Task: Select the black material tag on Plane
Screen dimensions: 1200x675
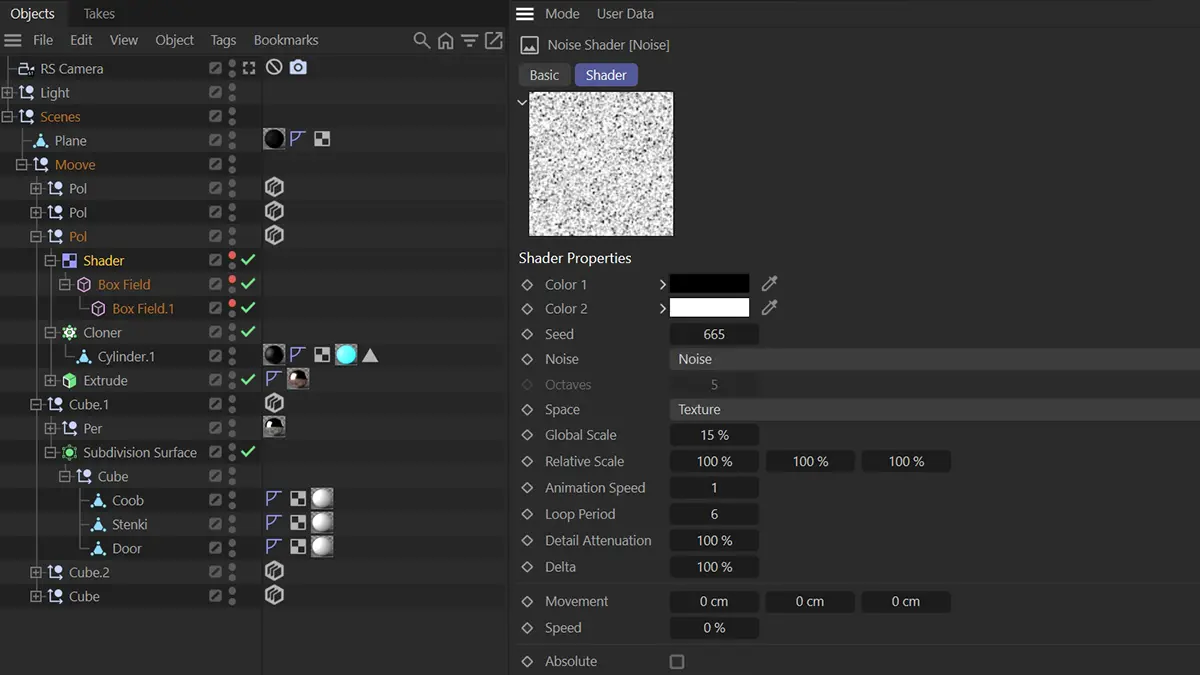Action: click(x=274, y=139)
